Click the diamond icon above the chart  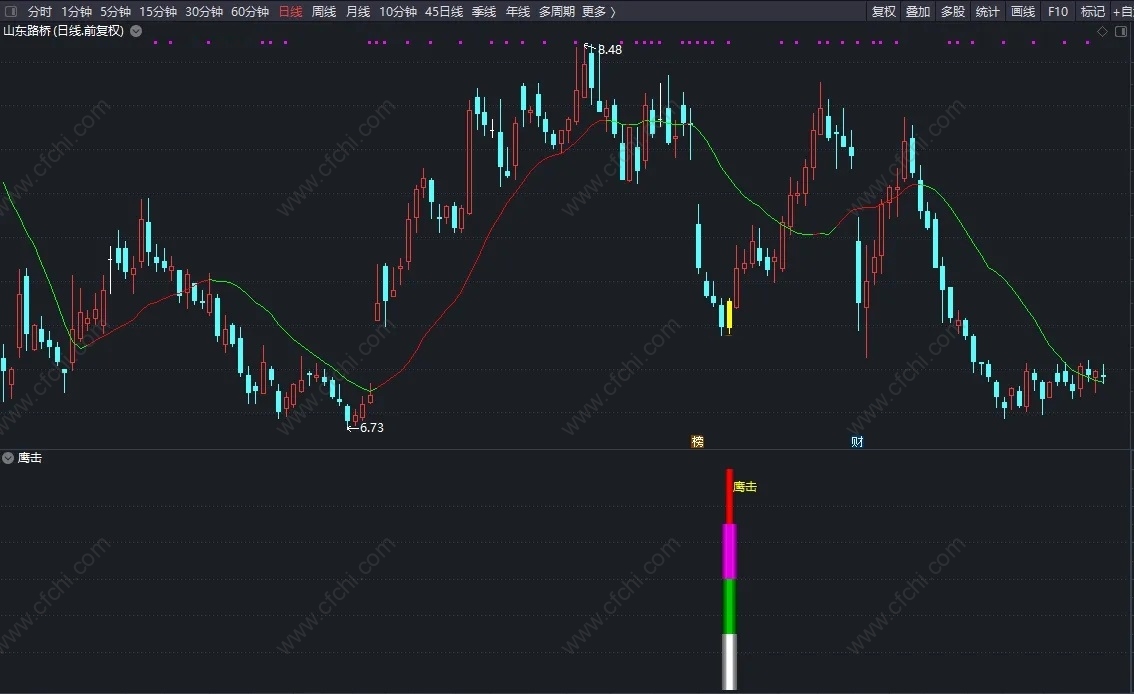pos(1102,31)
